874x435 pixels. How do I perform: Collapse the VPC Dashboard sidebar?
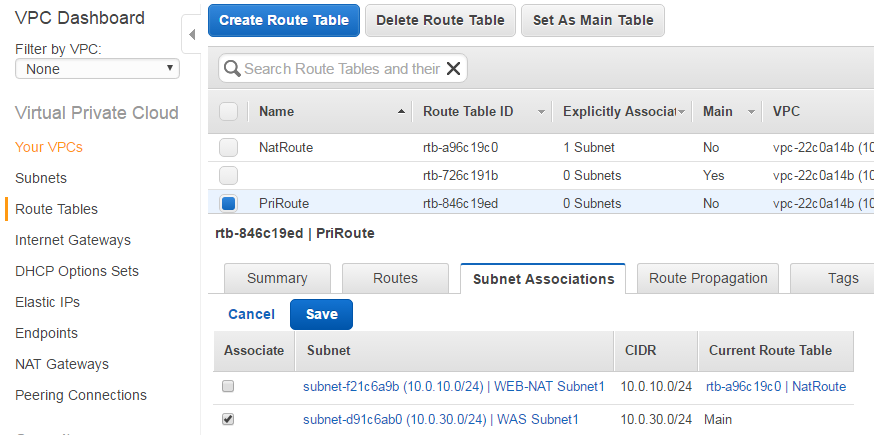coord(191,35)
